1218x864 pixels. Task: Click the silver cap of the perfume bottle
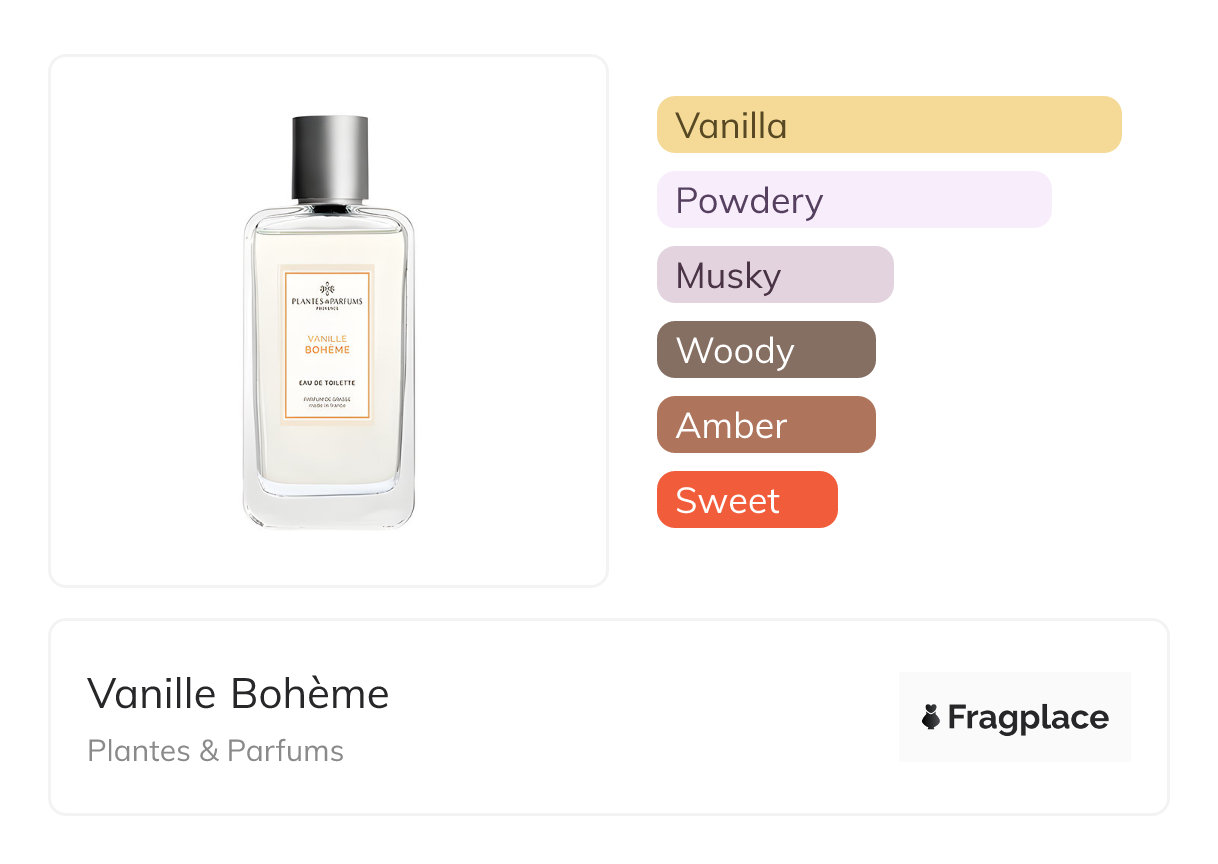click(330, 158)
